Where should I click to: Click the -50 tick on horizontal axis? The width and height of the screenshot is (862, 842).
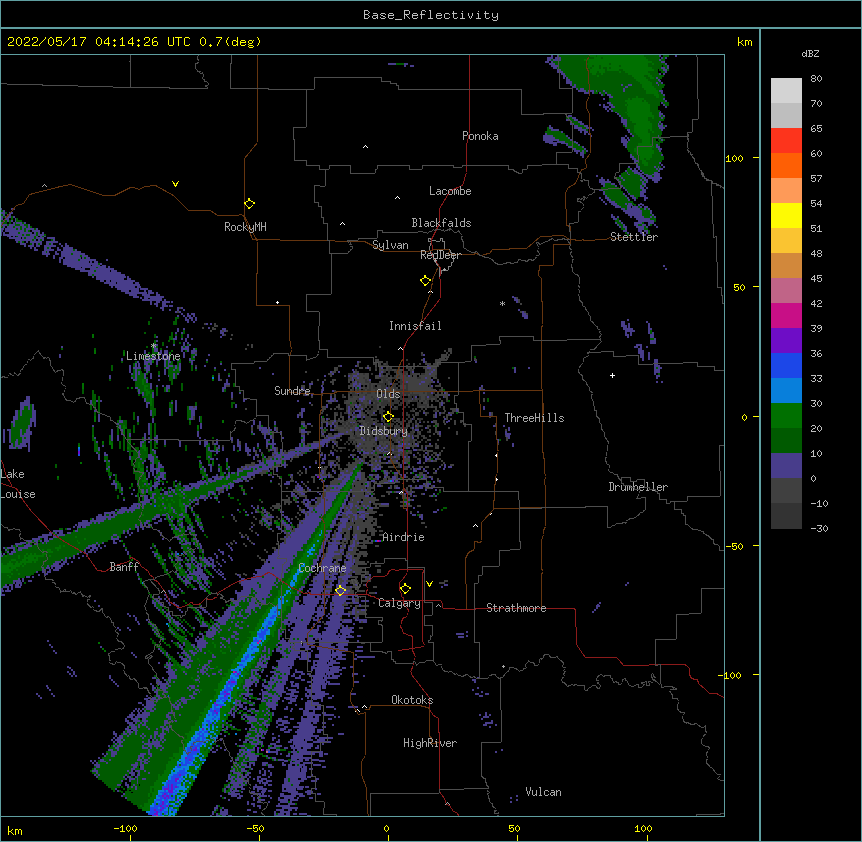tap(255, 828)
